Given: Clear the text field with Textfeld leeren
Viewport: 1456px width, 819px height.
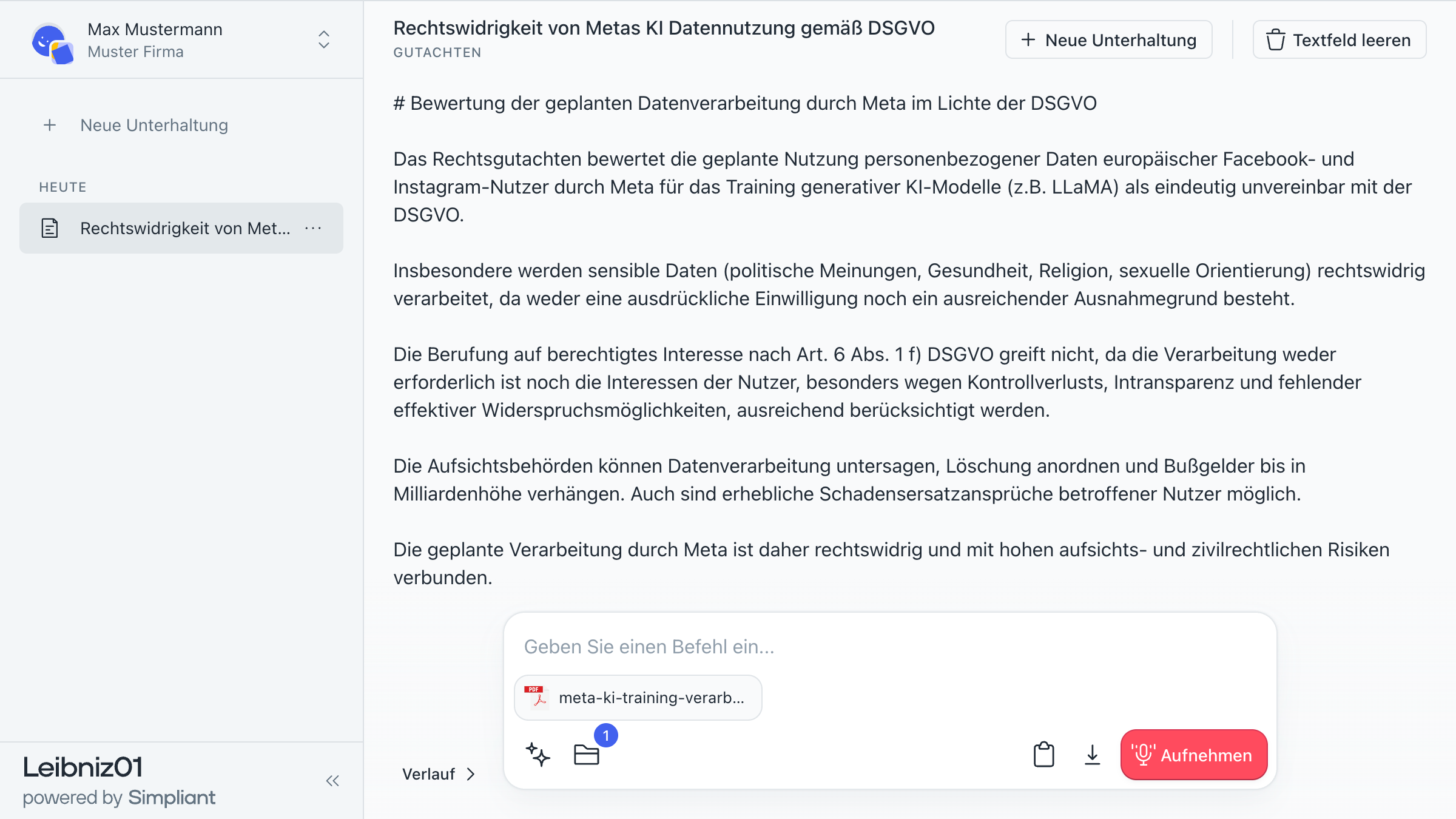Looking at the screenshot, I should point(1339,40).
